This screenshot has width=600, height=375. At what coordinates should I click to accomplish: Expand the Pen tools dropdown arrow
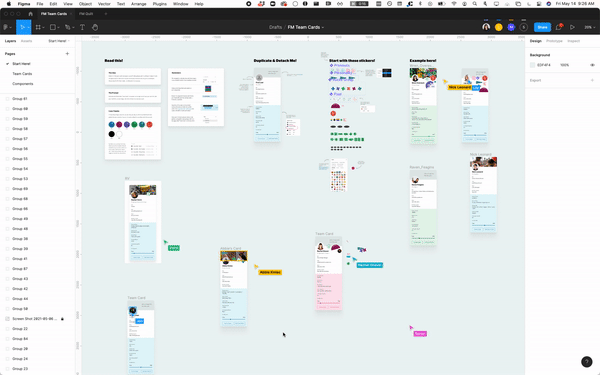tap(73, 28)
